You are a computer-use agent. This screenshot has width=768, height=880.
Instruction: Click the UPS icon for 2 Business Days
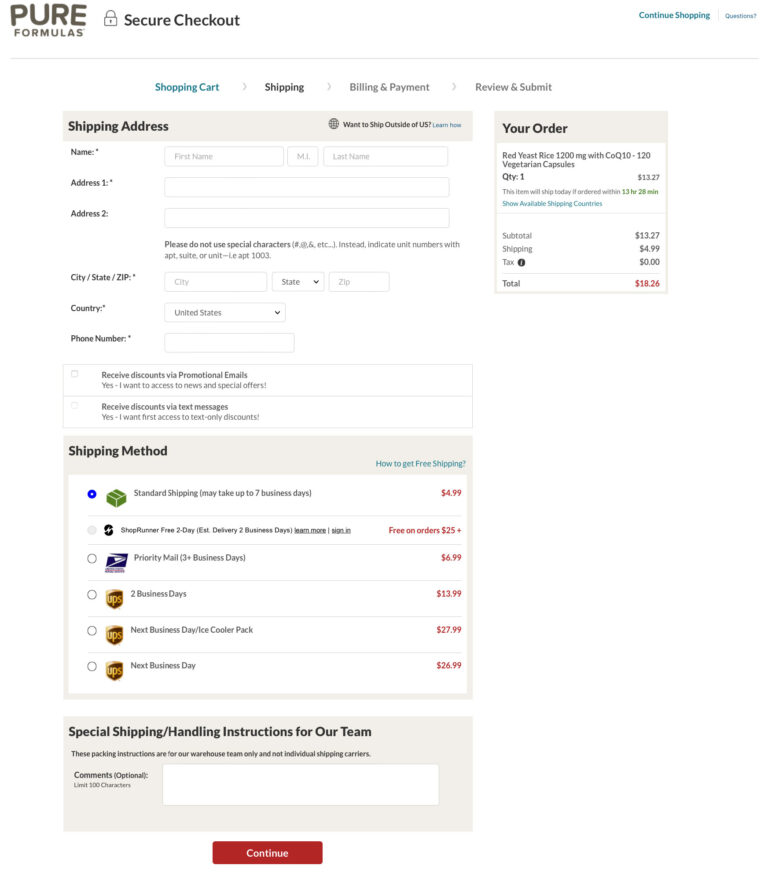114,598
